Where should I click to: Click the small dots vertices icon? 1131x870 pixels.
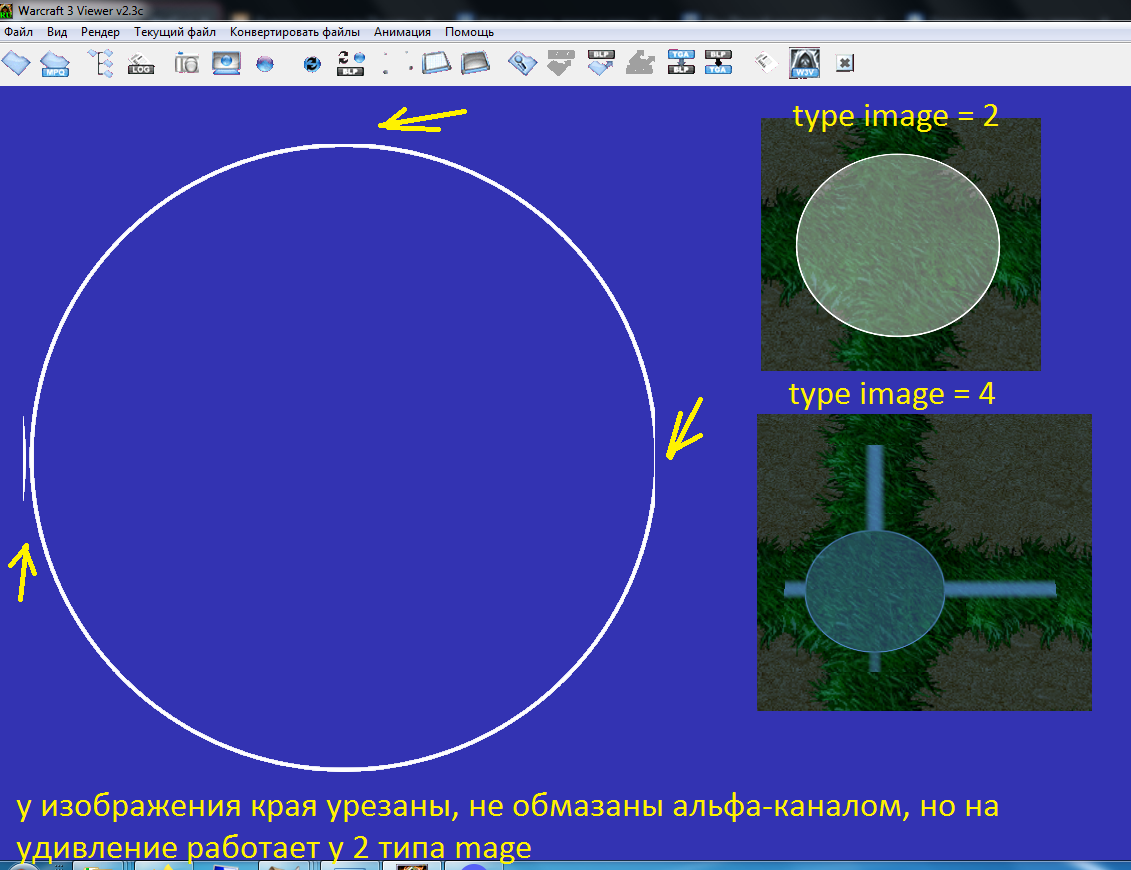click(x=397, y=63)
